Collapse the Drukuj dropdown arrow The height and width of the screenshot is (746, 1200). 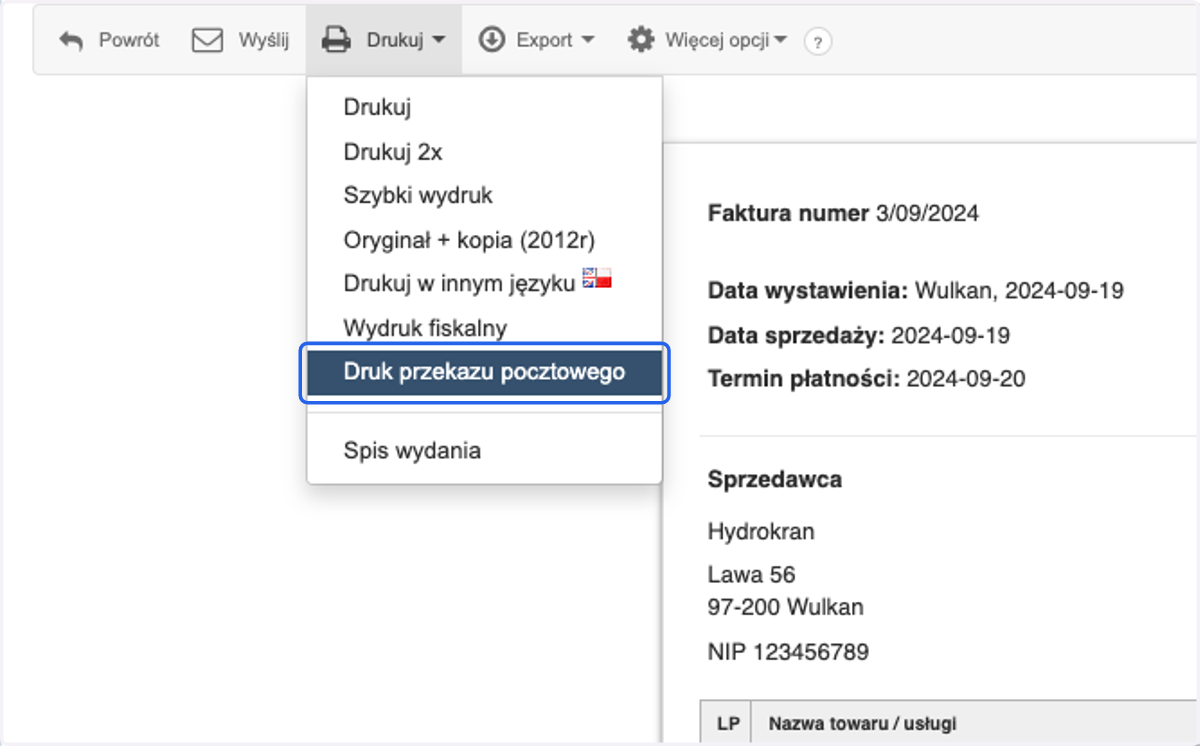(x=439, y=41)
